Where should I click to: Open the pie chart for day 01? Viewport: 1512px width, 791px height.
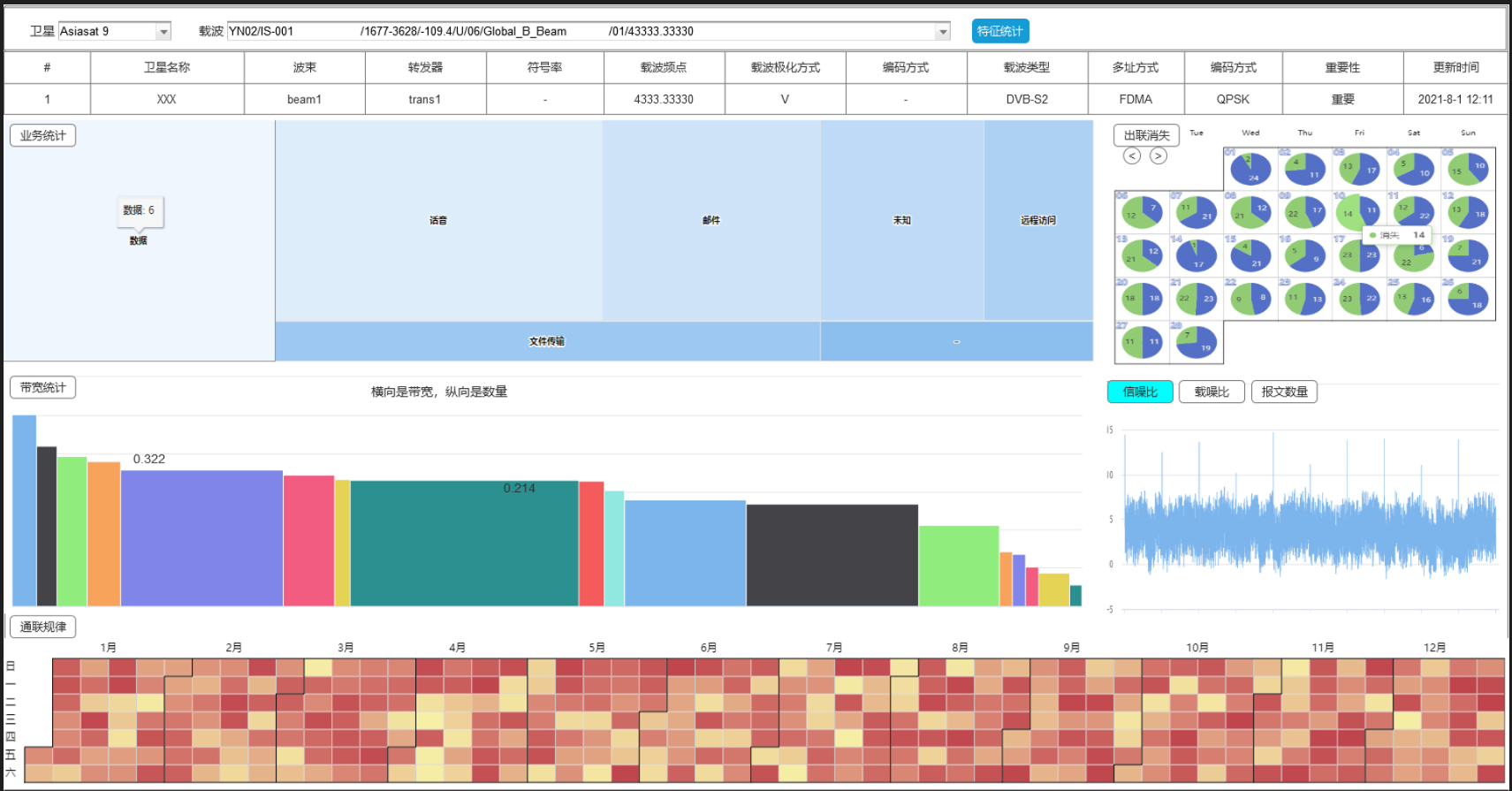[1250, 169]
